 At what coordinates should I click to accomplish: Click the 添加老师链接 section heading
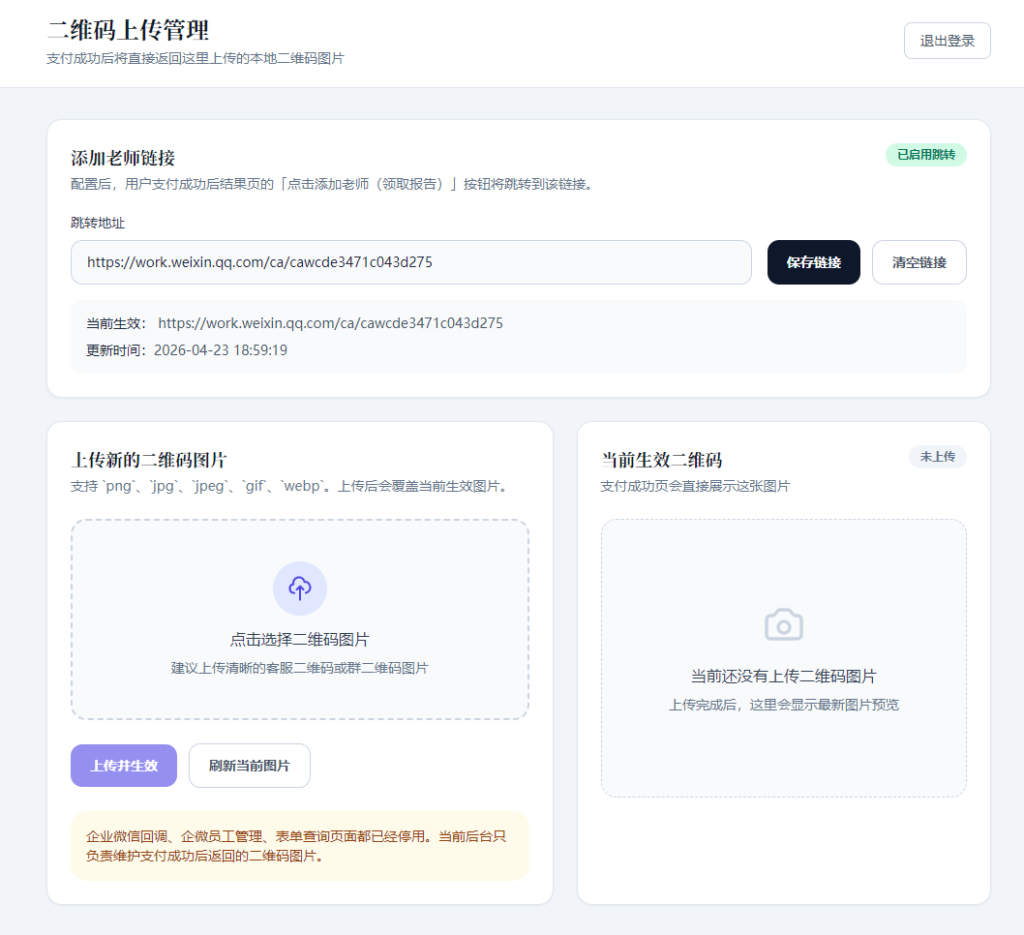point(123,158)
